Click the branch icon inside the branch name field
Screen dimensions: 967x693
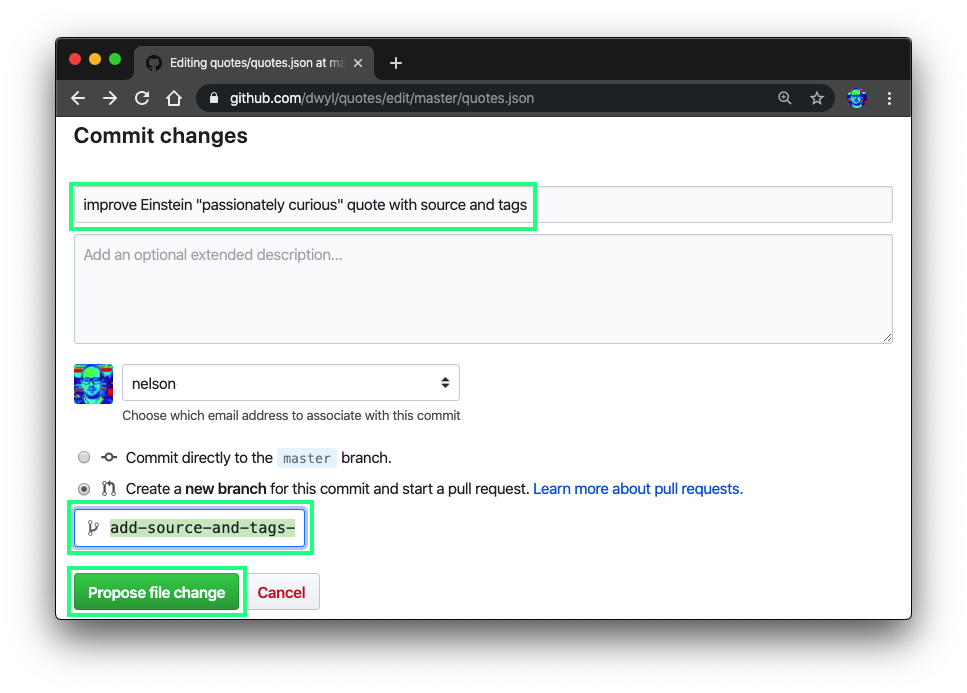pos(95,527)
